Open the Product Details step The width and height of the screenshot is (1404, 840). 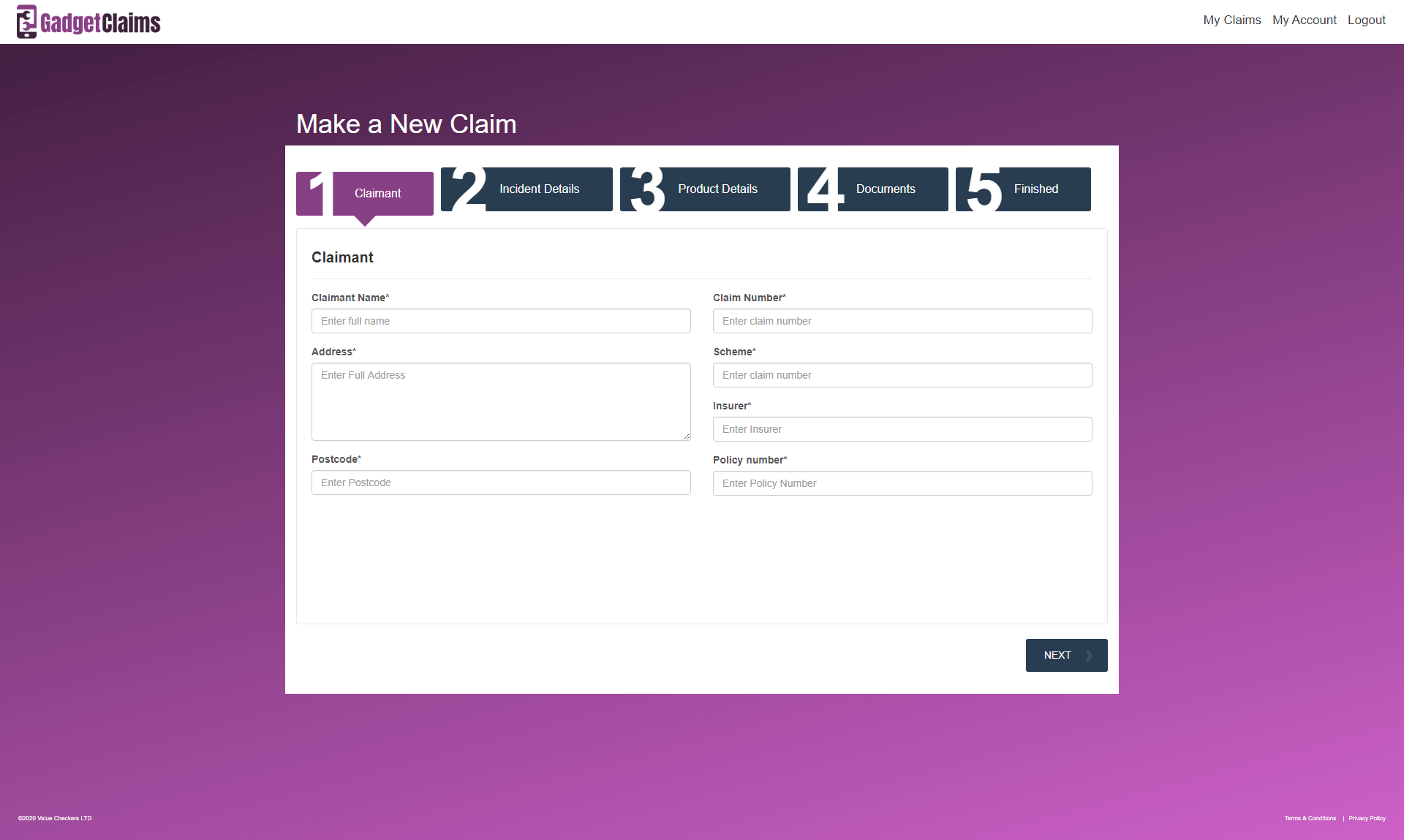coord(717,189)
